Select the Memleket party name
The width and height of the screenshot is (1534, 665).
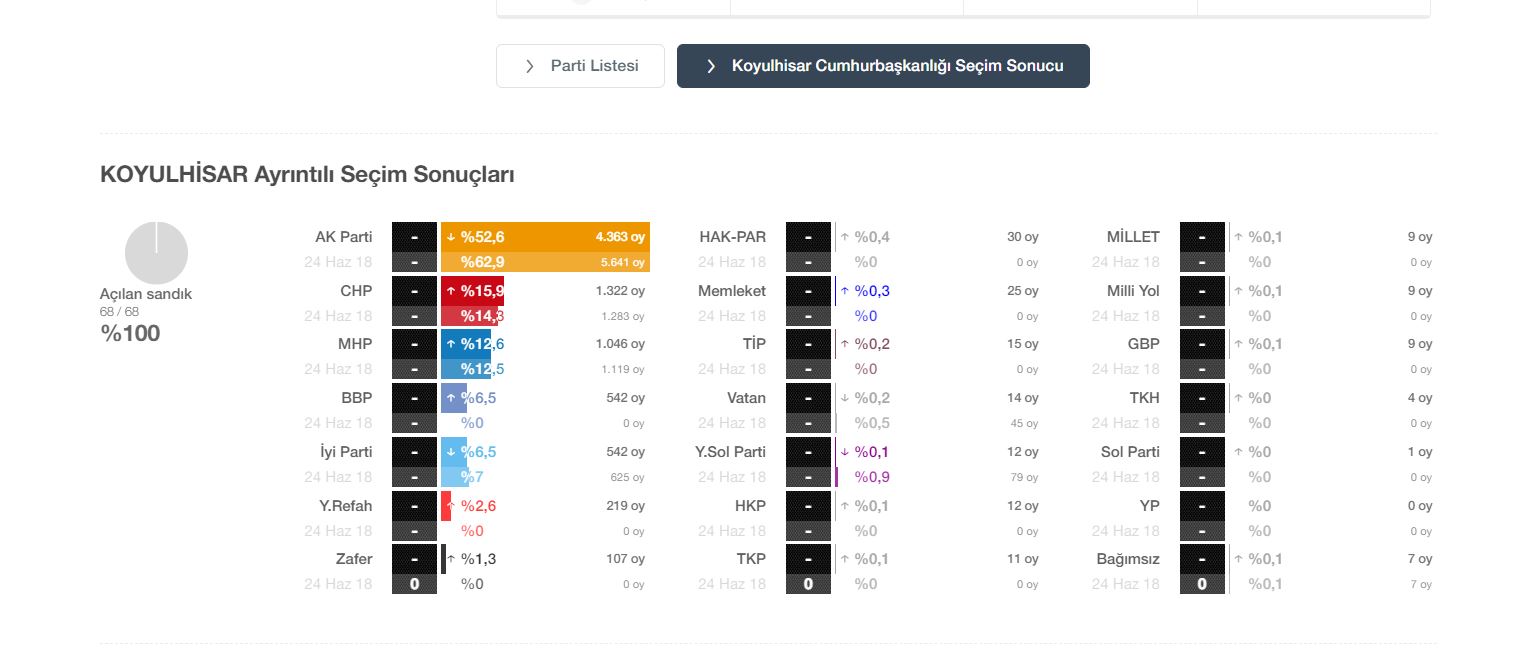coord(732,291)
